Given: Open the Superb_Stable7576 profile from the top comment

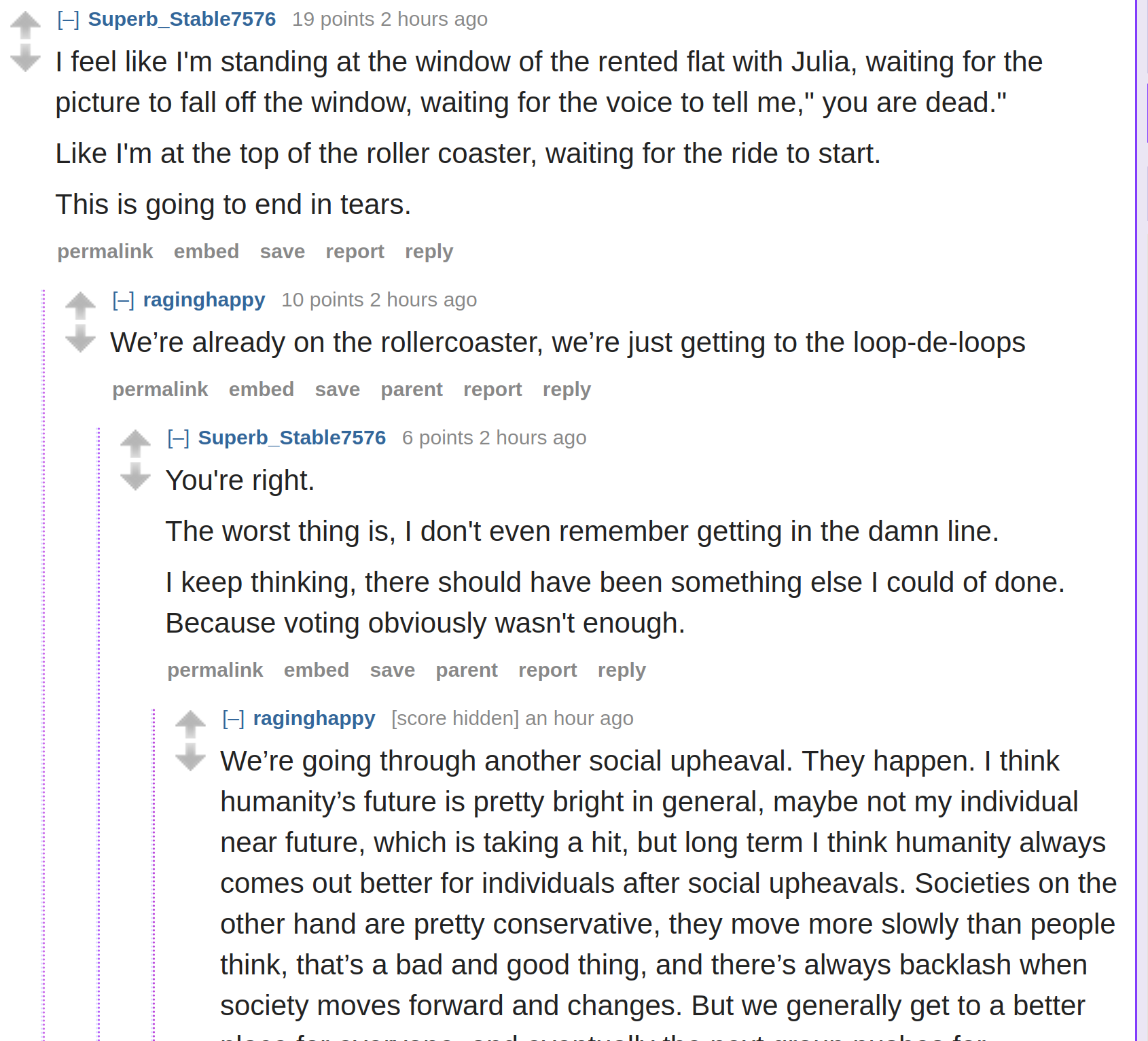Looking at the screenshot, I should coord(182,19).
